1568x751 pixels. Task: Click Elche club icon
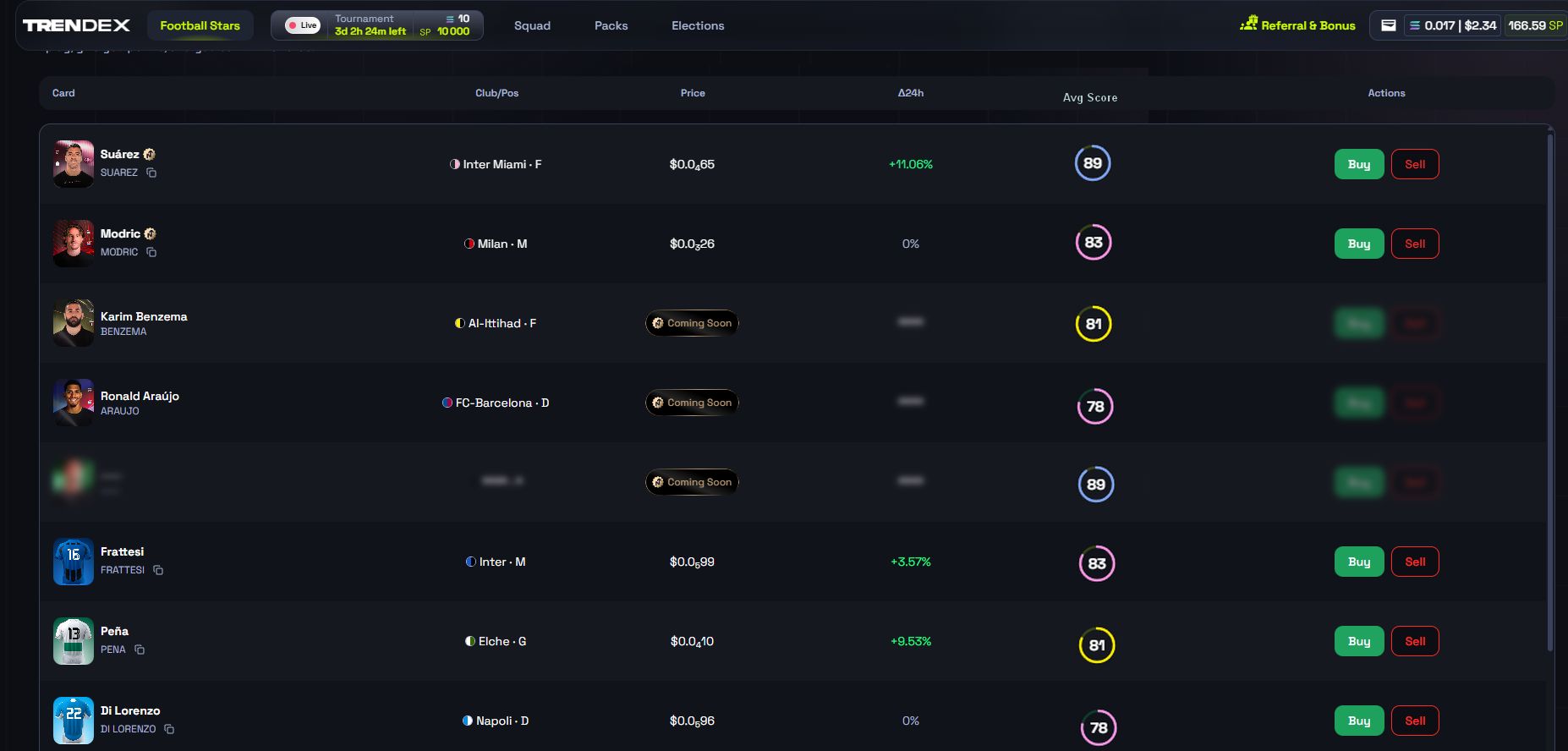470,641
